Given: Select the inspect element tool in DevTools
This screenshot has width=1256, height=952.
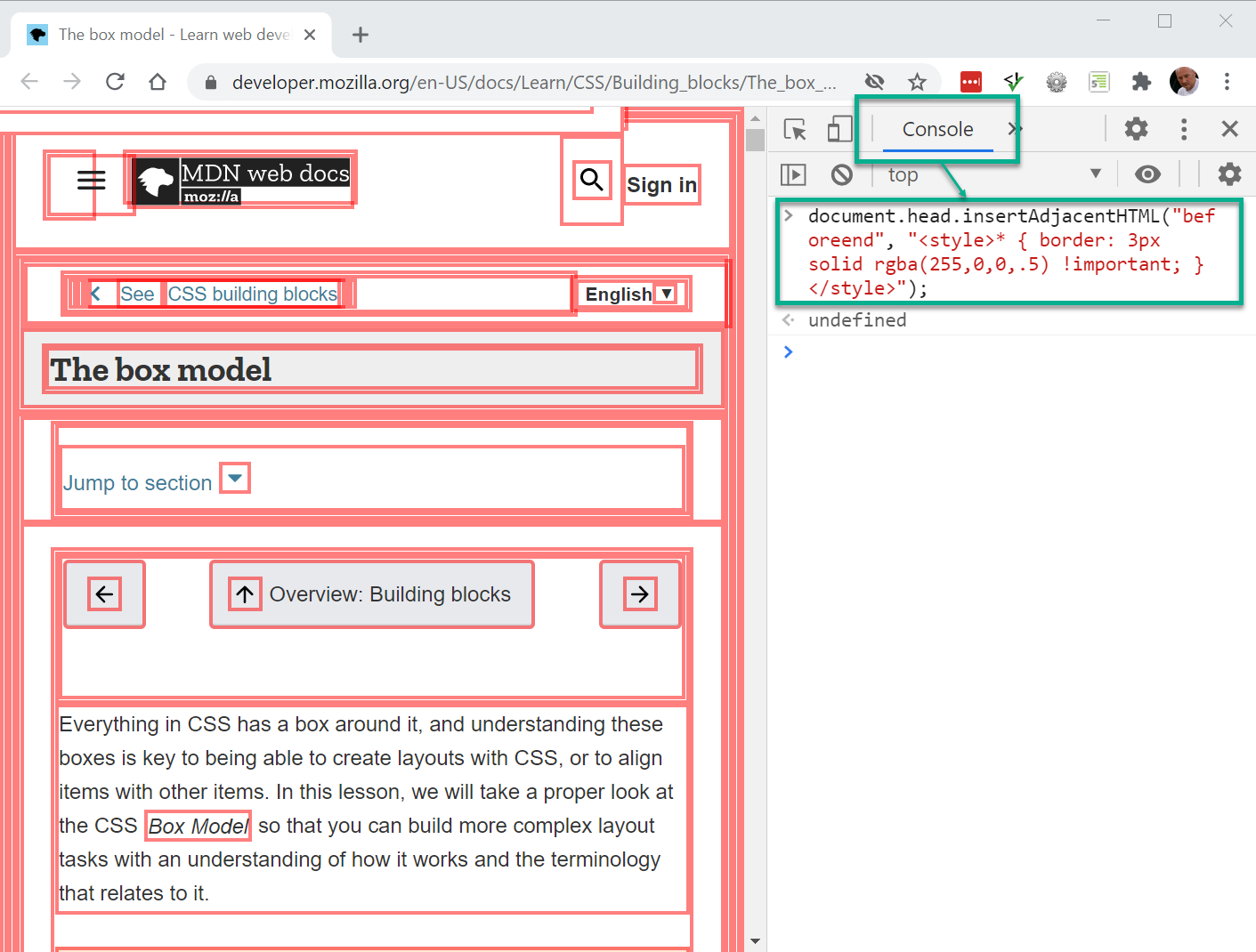Looking at the screenshot, I should click(795, 129).
